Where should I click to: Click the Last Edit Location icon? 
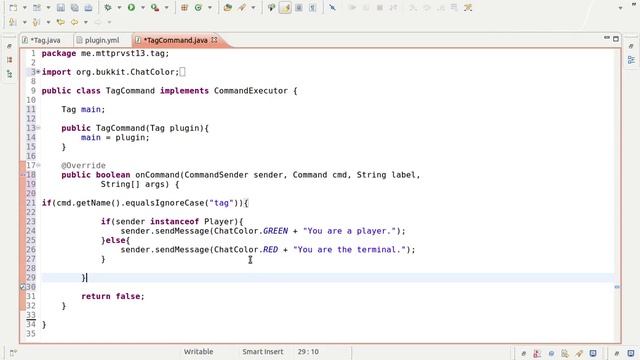tap(61, 22)
